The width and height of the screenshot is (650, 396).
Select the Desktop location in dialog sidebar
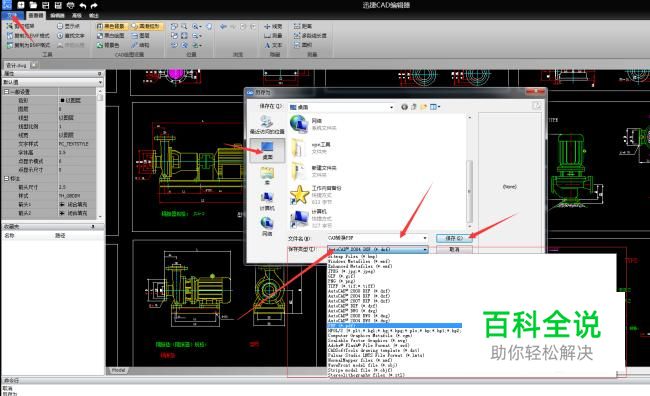267,150
